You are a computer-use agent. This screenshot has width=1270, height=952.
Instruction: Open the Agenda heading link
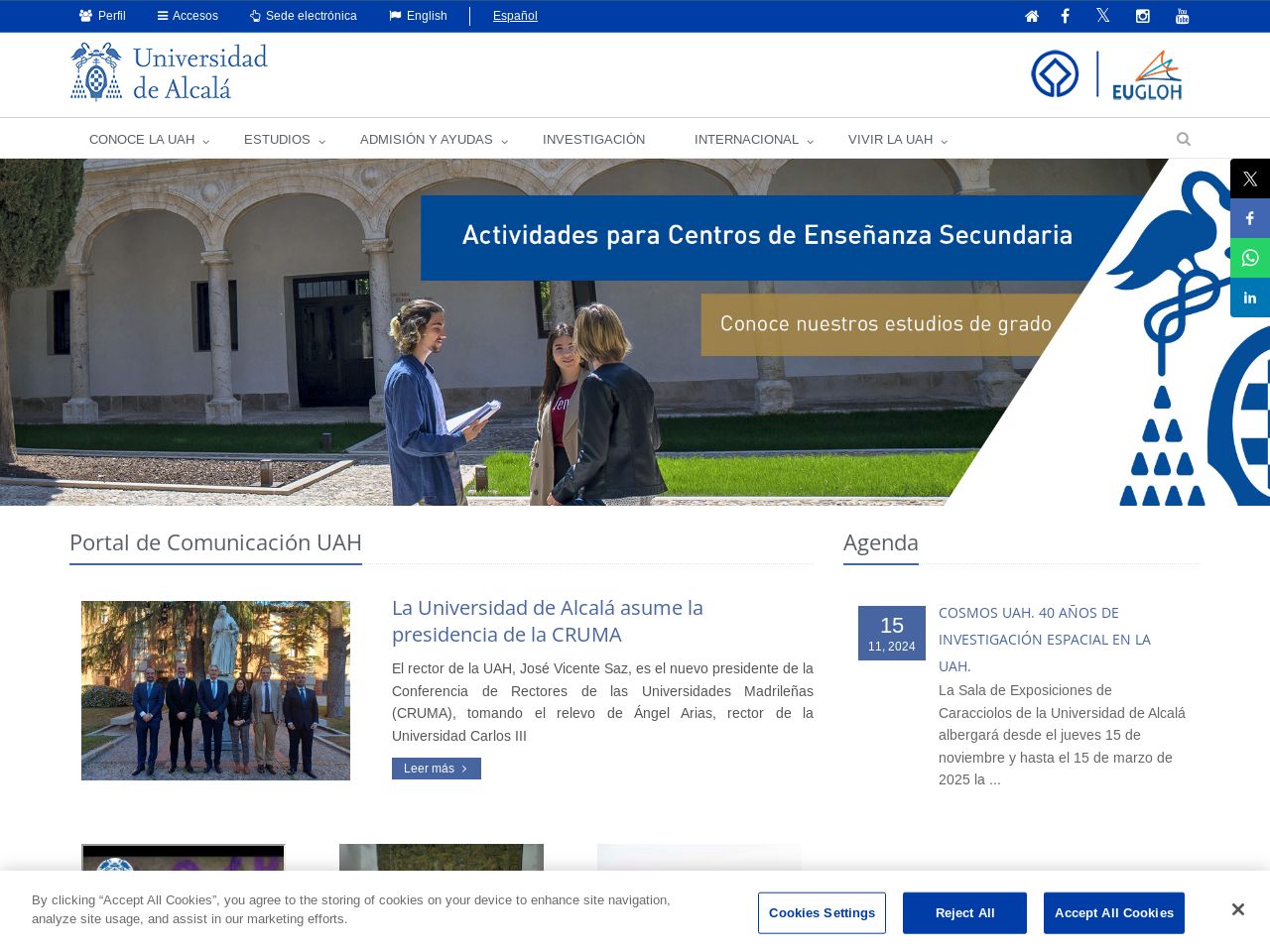point(881,542)
